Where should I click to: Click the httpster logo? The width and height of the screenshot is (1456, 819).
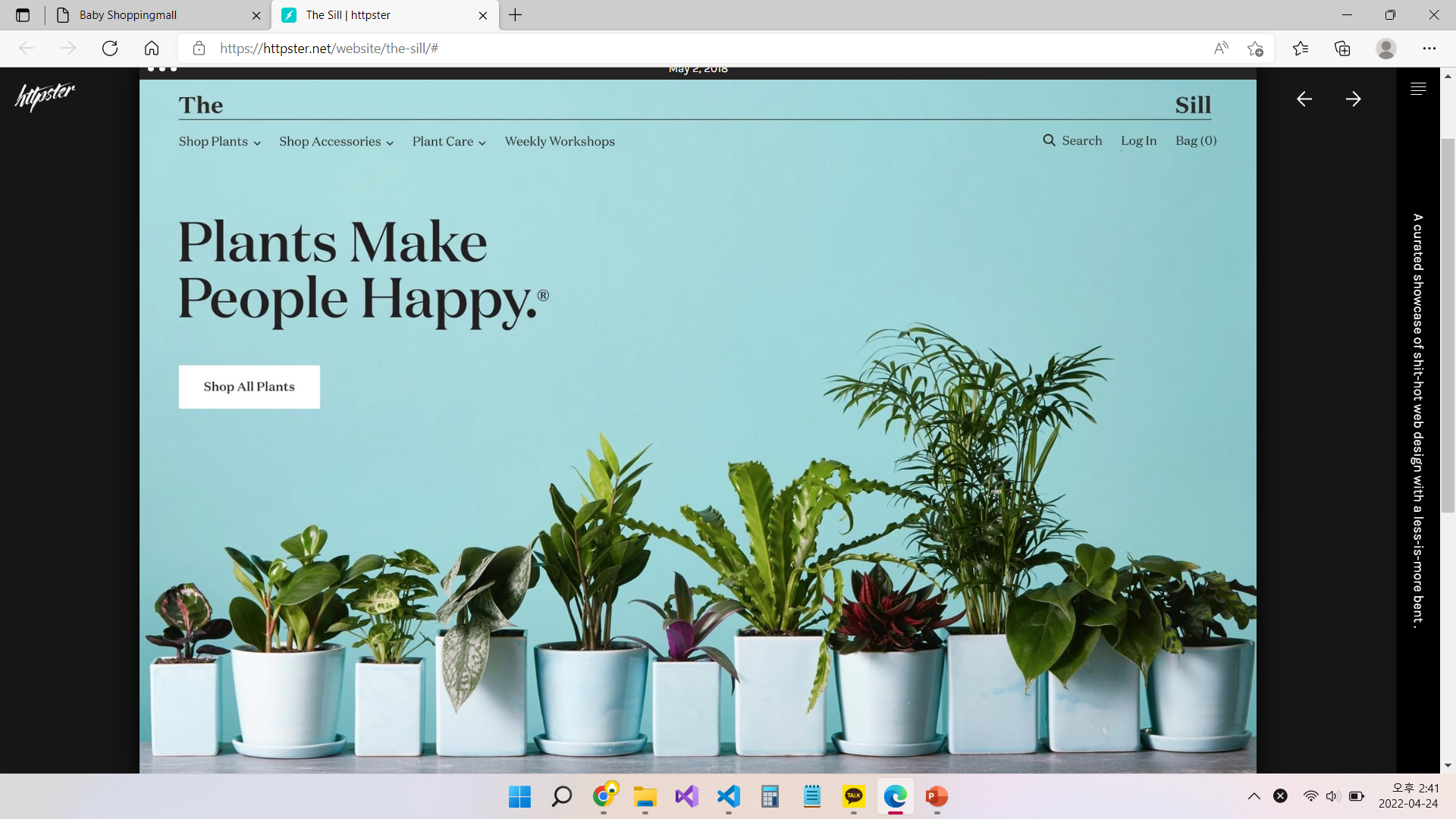[x=45, y=96]
